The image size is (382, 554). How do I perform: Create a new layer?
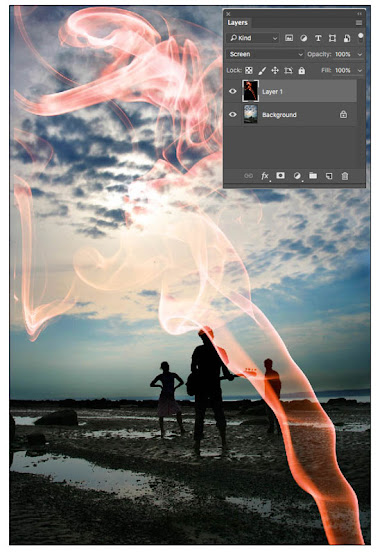(x=329, y=176)
